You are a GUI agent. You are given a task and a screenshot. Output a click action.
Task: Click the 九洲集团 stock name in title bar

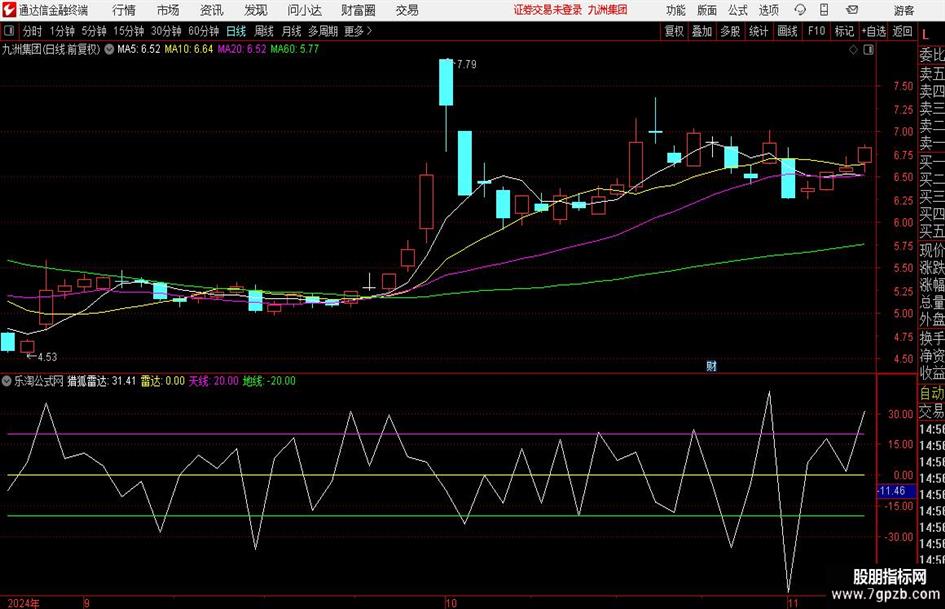[x=608, y=10]
